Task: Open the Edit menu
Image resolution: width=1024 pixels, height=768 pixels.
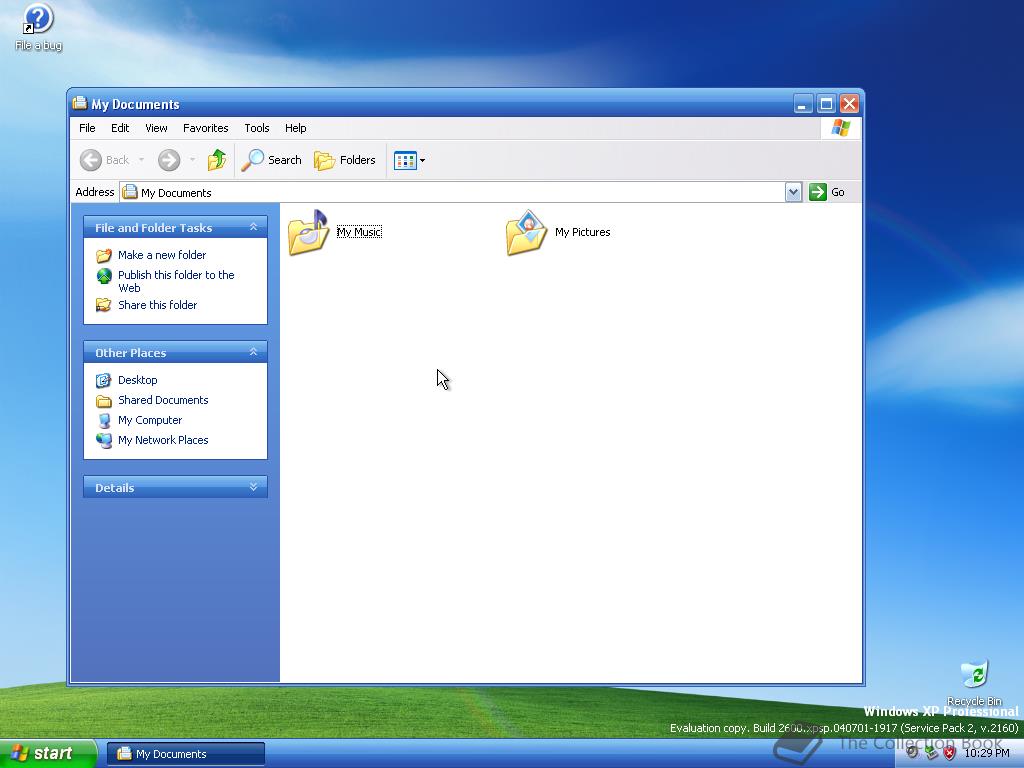Action: (120, 128)
